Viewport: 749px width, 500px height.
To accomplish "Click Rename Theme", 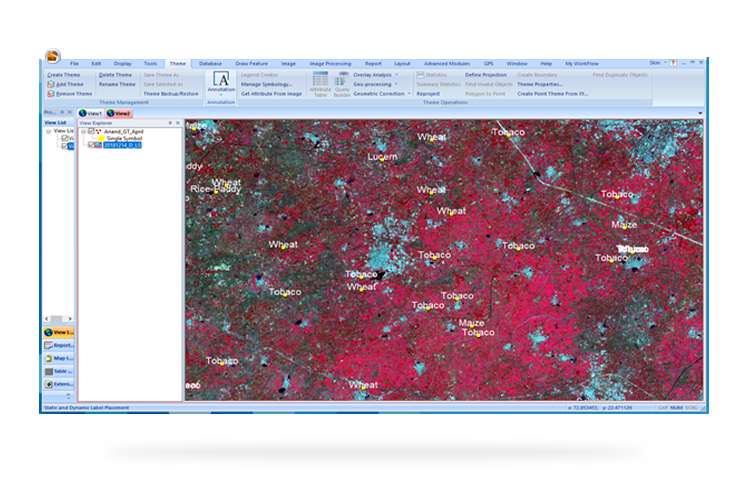I will [117, 85].
